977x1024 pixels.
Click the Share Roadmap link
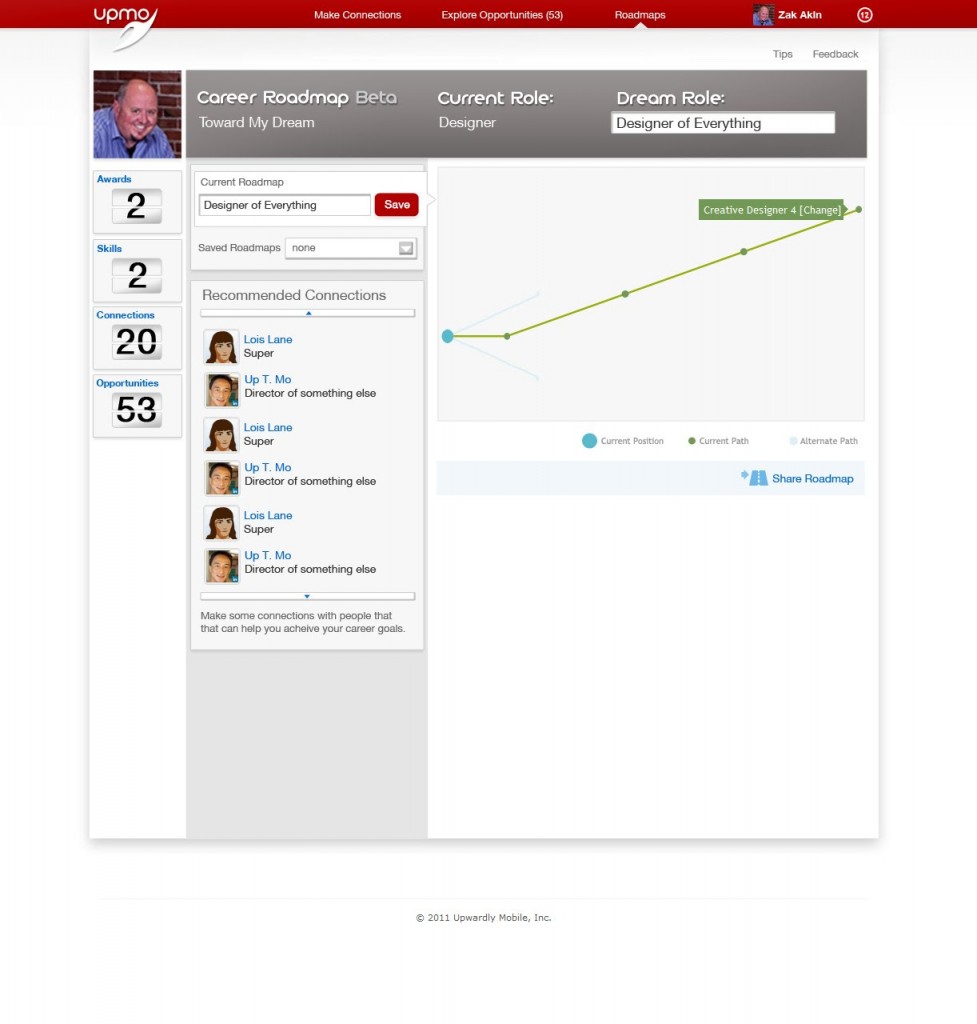[812, 479]
